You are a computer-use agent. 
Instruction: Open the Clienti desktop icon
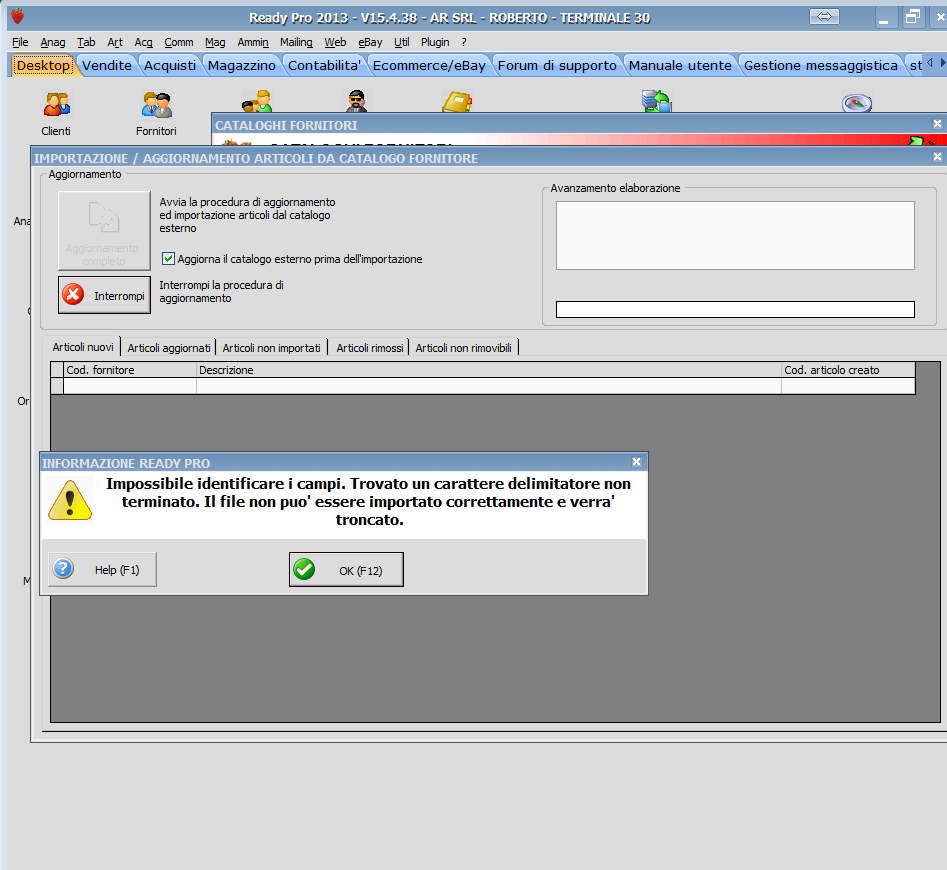pos(56,114)
